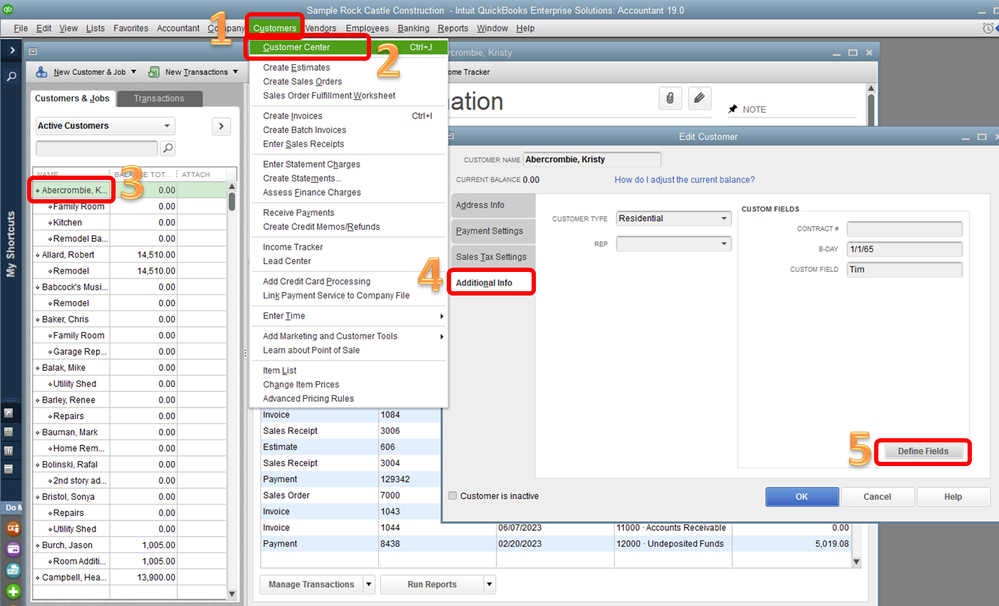Expand the Enter Time submenu
Image resolution: width=999 pixels, height=606 pixels.
pos(441,316)
